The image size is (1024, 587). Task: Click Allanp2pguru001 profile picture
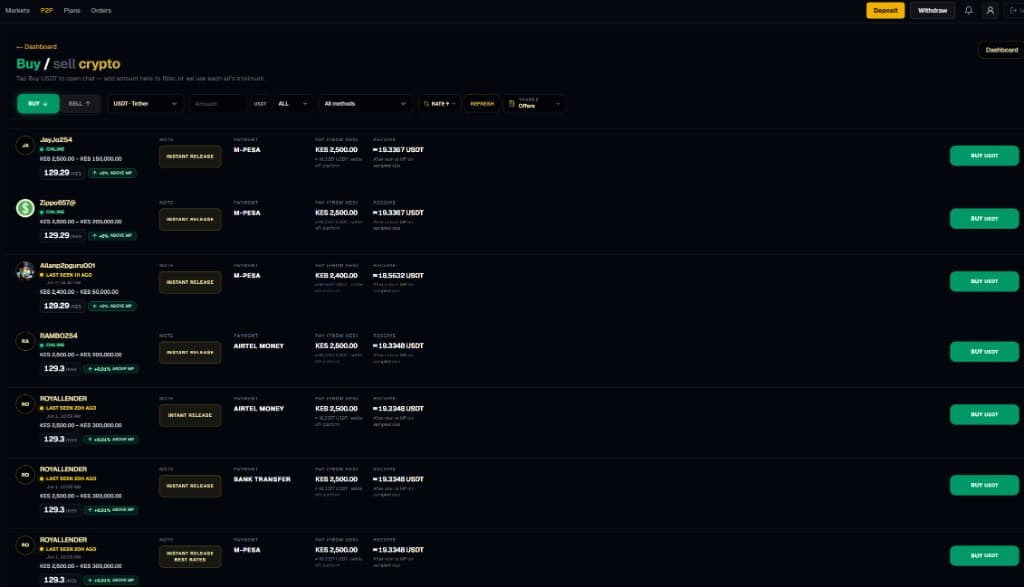point(25,270)
